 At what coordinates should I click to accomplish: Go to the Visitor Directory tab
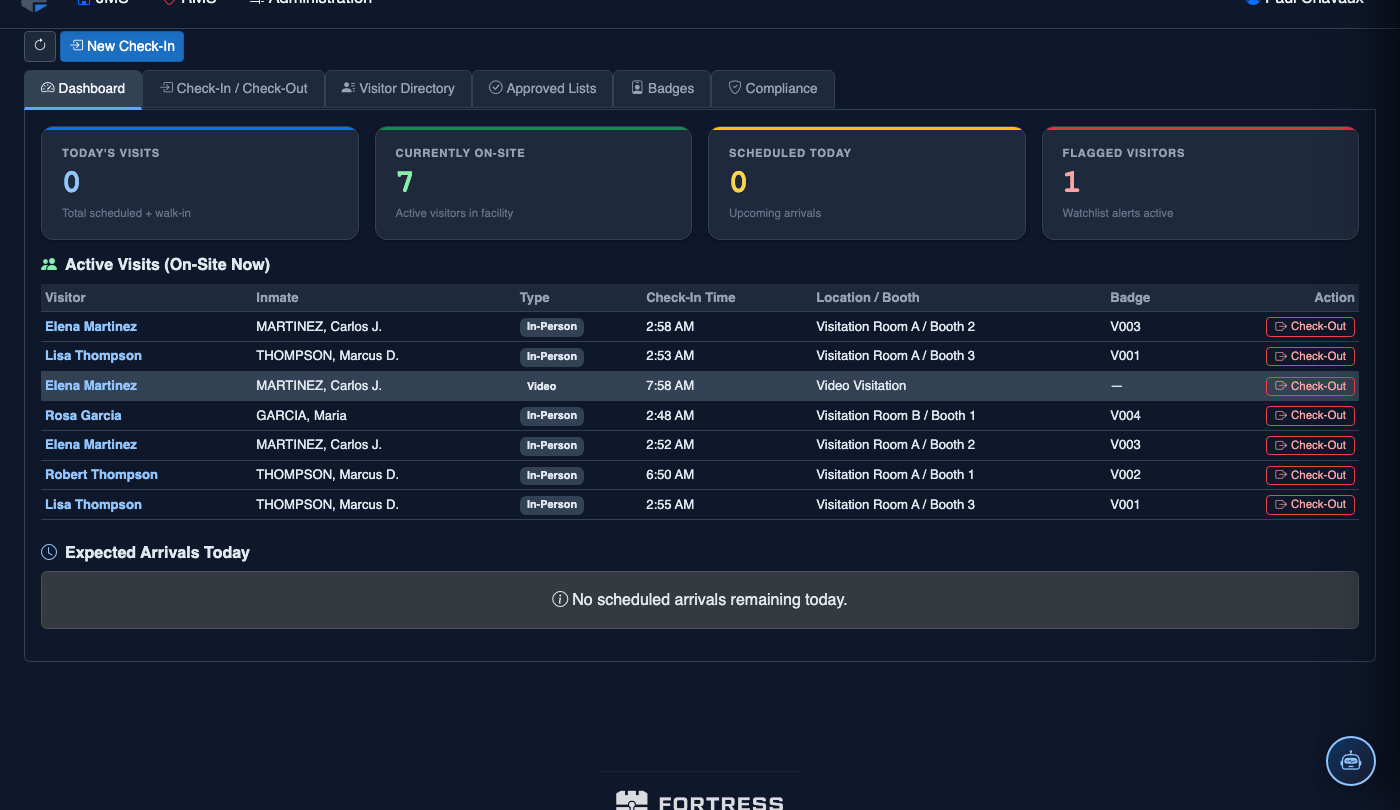pyautogui.click(x=398, y=88)
